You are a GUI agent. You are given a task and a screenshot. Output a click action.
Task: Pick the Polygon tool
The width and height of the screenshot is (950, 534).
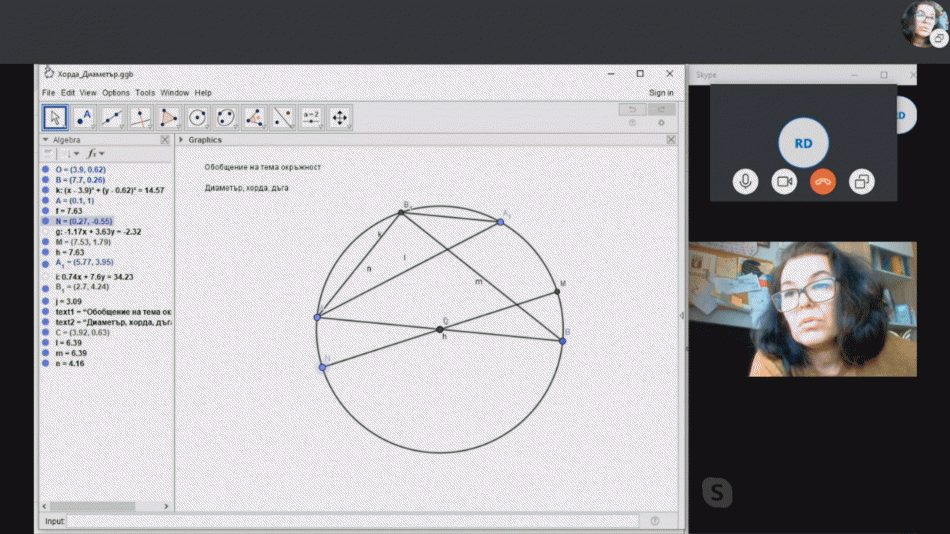[x=169, y=118]
